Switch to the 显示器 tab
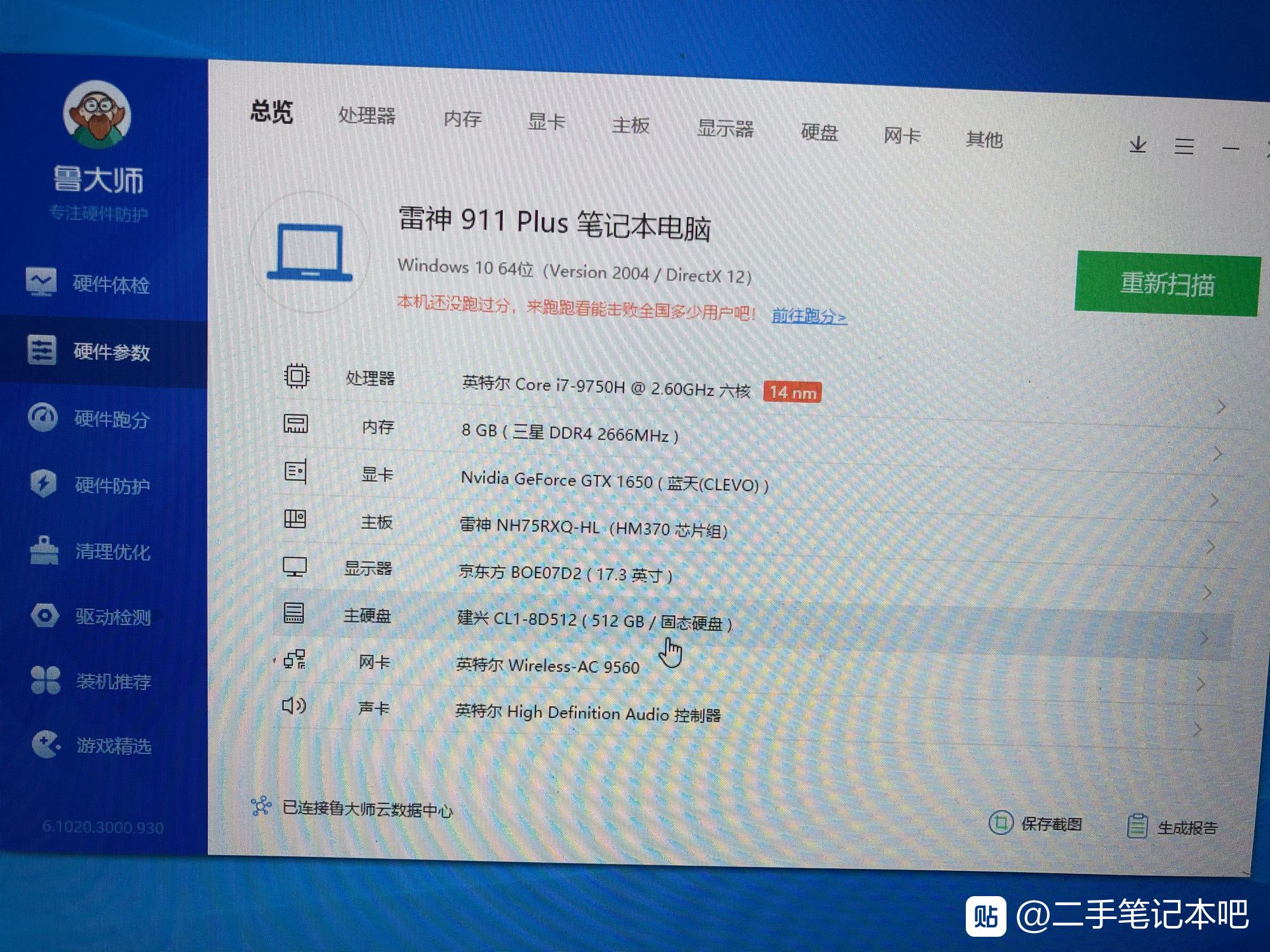The image size is (1270, 952). click(725, 129)
